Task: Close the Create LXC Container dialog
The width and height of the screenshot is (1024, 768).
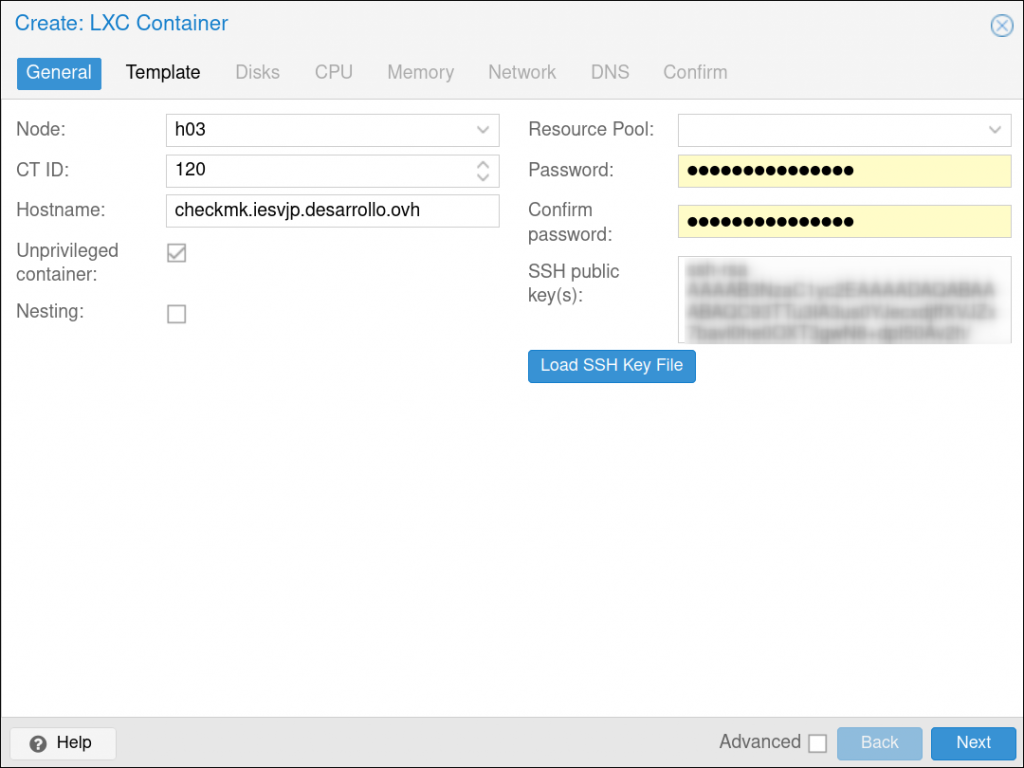Action: tap(1001, 26)
